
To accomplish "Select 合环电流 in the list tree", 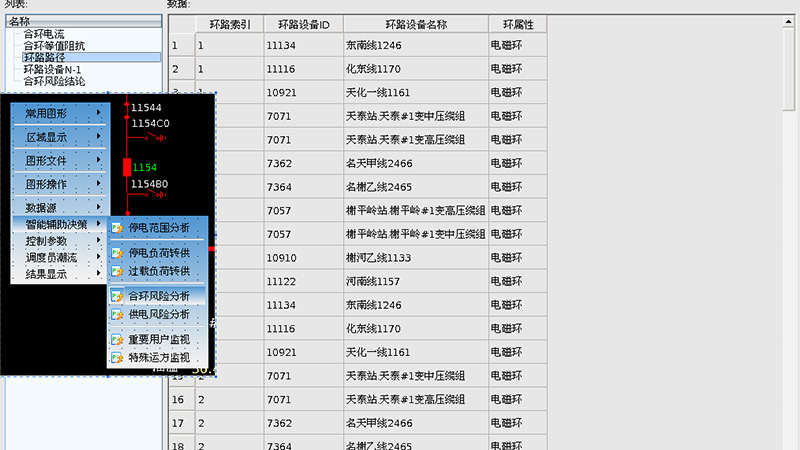I will pos(48,34).
